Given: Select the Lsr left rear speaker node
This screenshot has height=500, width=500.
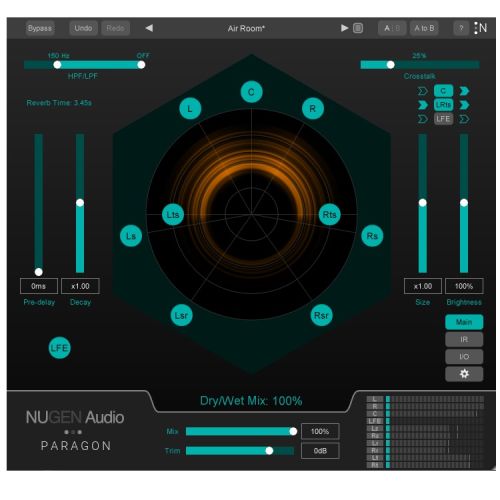Looking at the screenshot, I should [x=181, y=315].
